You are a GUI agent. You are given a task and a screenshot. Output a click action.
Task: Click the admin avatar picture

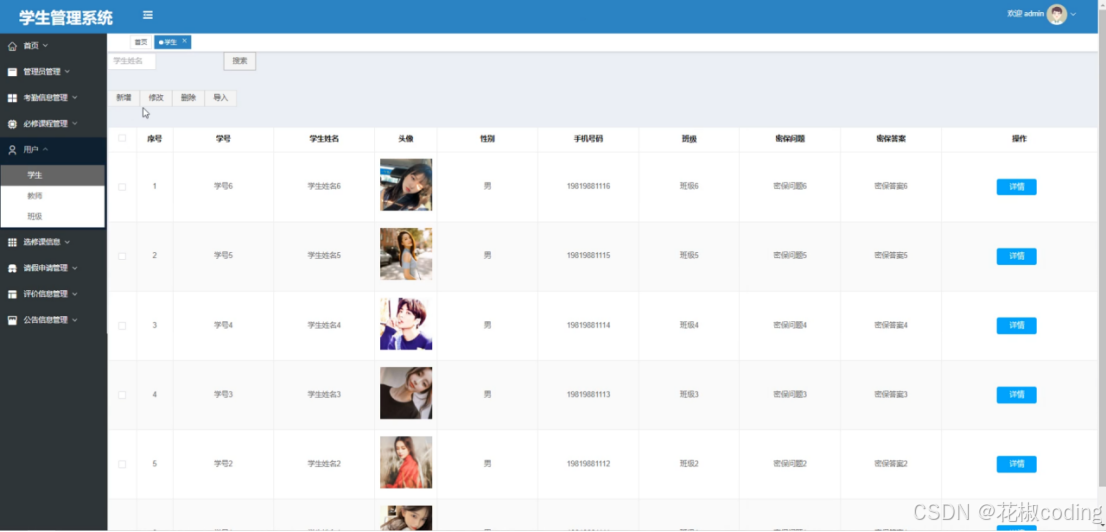pyautogui.click(x=1056, y=14)
